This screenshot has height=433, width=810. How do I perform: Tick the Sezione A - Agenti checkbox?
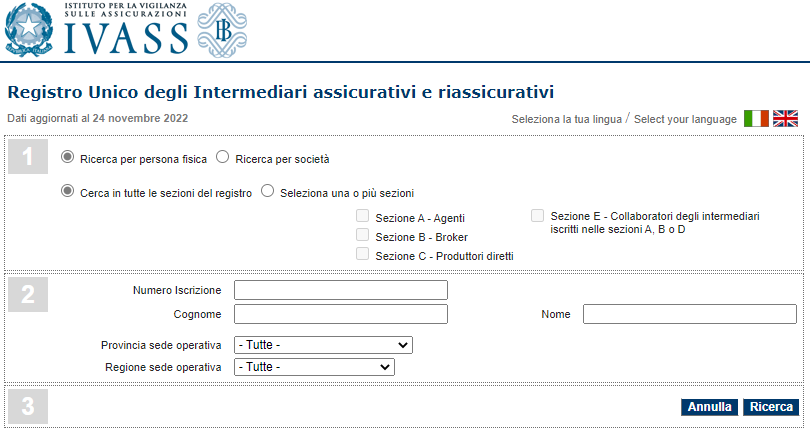pyautogui.click(x=363, y=216)
